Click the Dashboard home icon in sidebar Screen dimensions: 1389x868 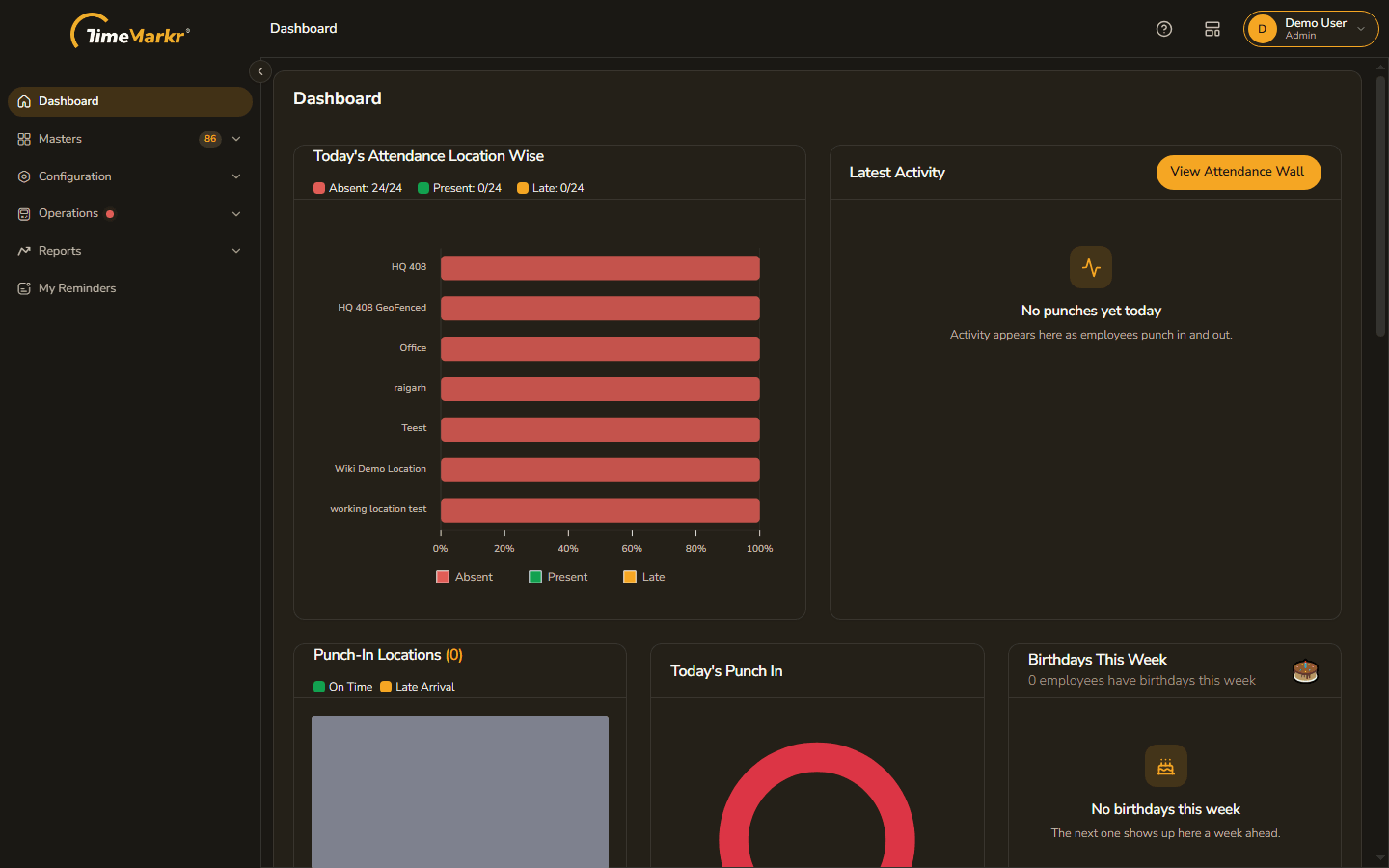24,101
